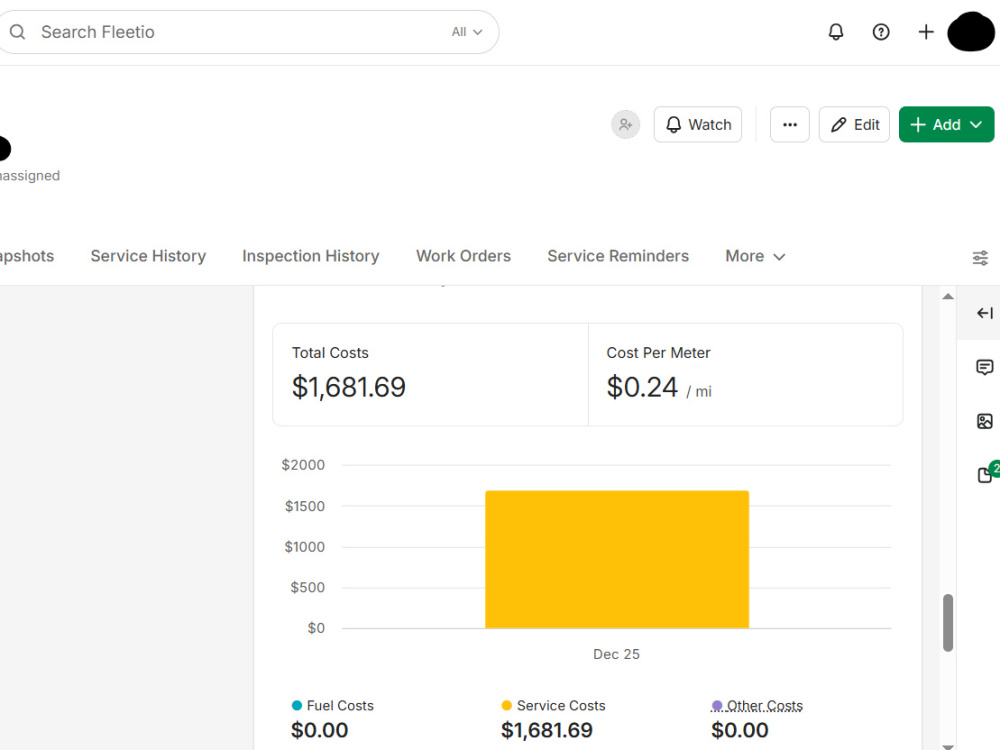Open the documents panel icon with badge

986,474
